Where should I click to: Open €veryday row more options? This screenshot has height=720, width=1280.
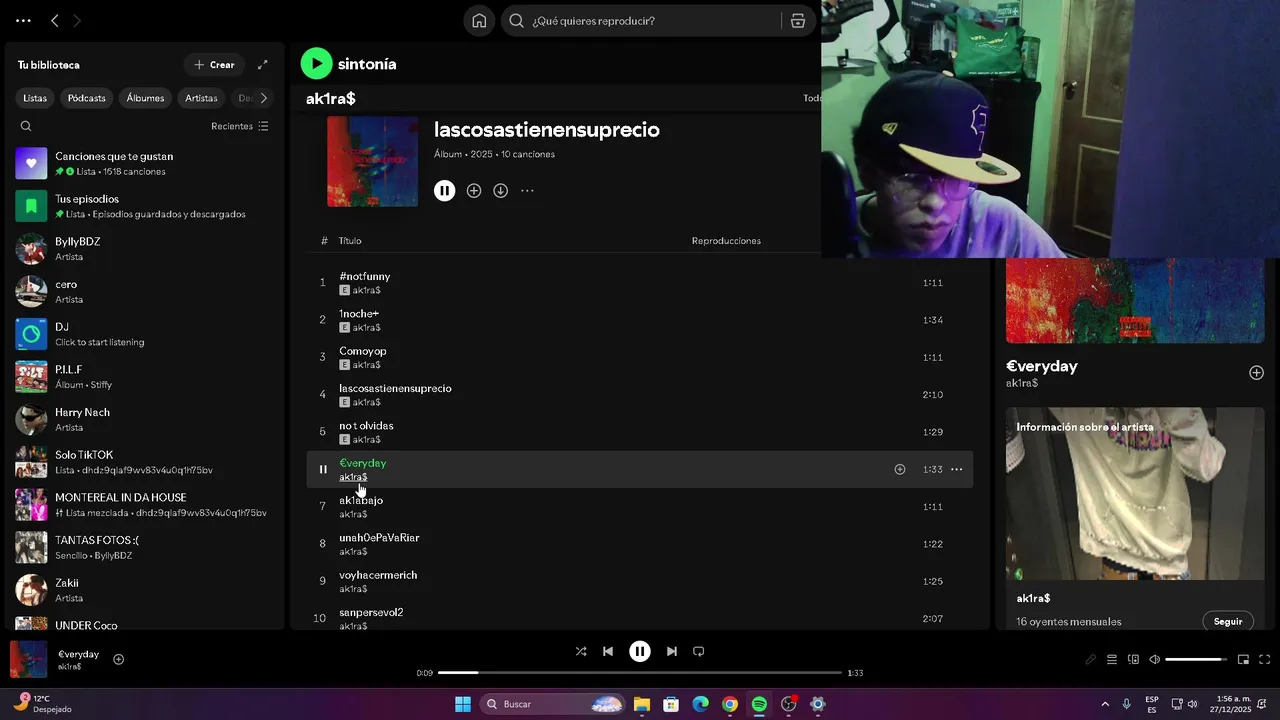(957, 469)
